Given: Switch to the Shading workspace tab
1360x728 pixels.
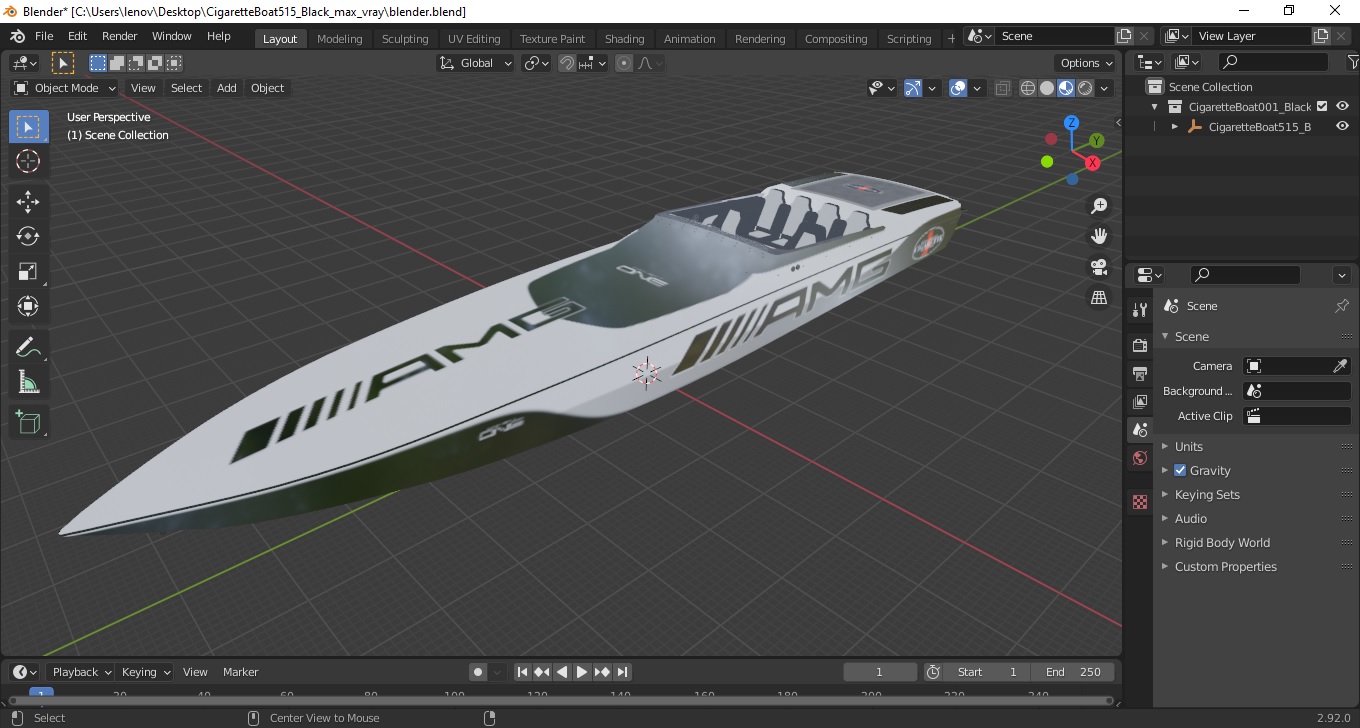Looking at the screenshot, I should (624, 39).
